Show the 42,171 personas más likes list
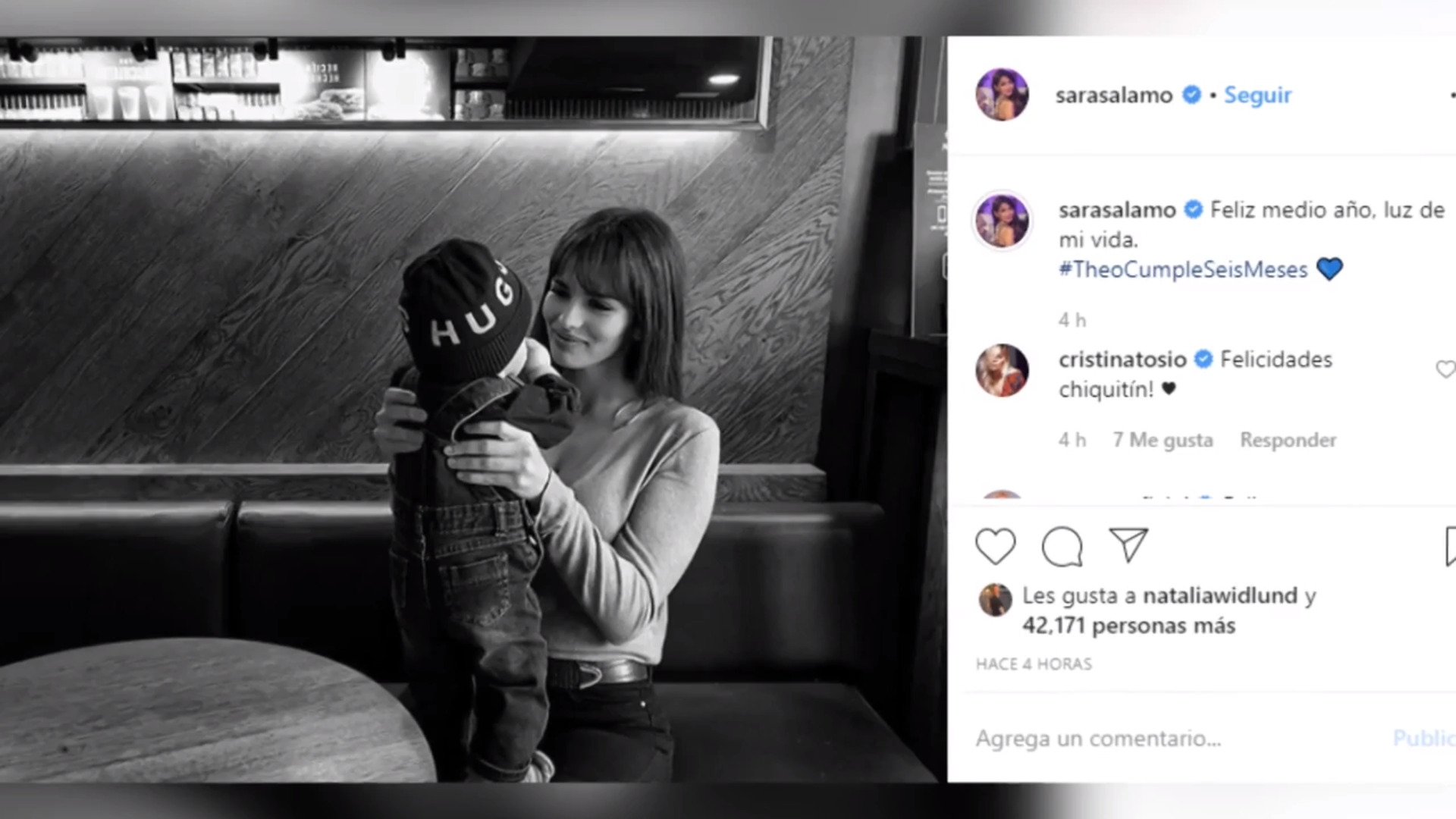The width and height of the screenshot is (1456, 819). 1128,626
